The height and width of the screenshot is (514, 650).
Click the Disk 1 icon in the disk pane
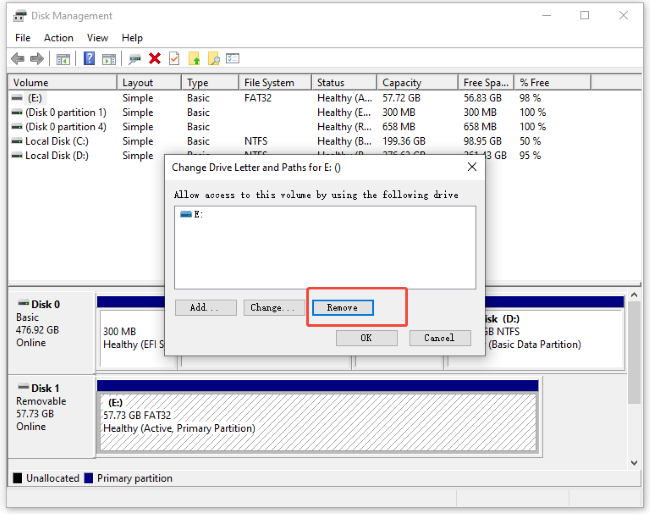click(x=23, y=387)
